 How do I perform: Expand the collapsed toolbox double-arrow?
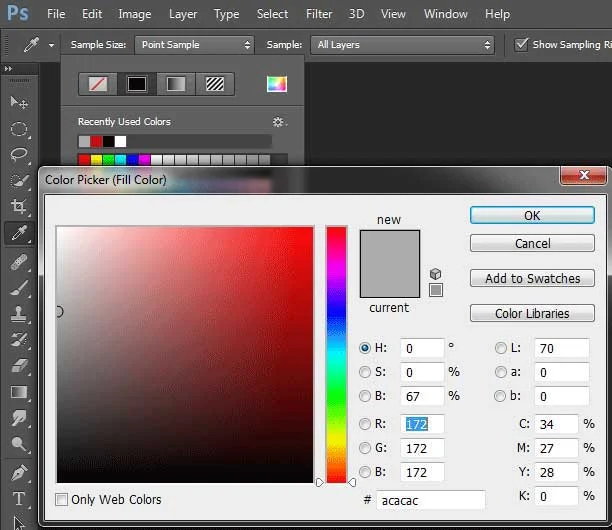pyautogui.click(x=8, y=69)
